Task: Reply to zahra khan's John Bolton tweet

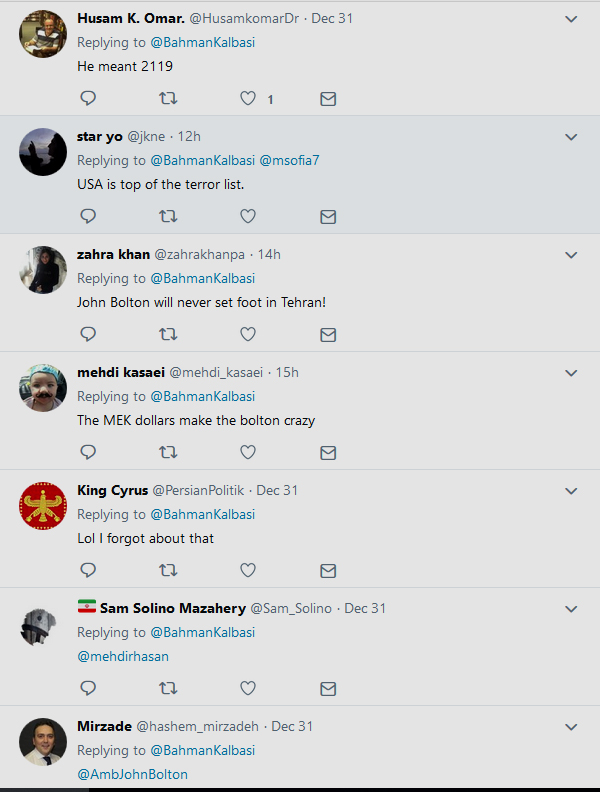Action: coord(88,334)
